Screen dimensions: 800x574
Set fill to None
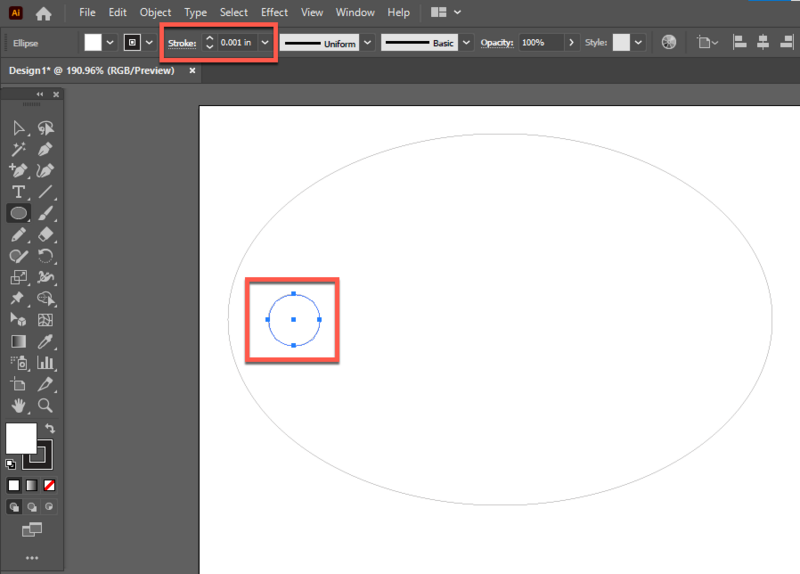pyautogui.click(x=49, y=485)
